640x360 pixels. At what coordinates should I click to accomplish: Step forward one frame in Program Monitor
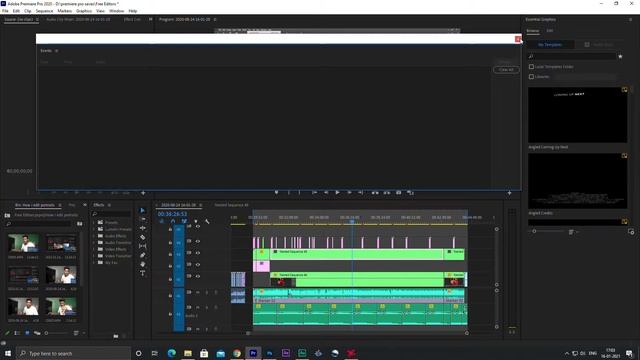(x=349, y=193)
